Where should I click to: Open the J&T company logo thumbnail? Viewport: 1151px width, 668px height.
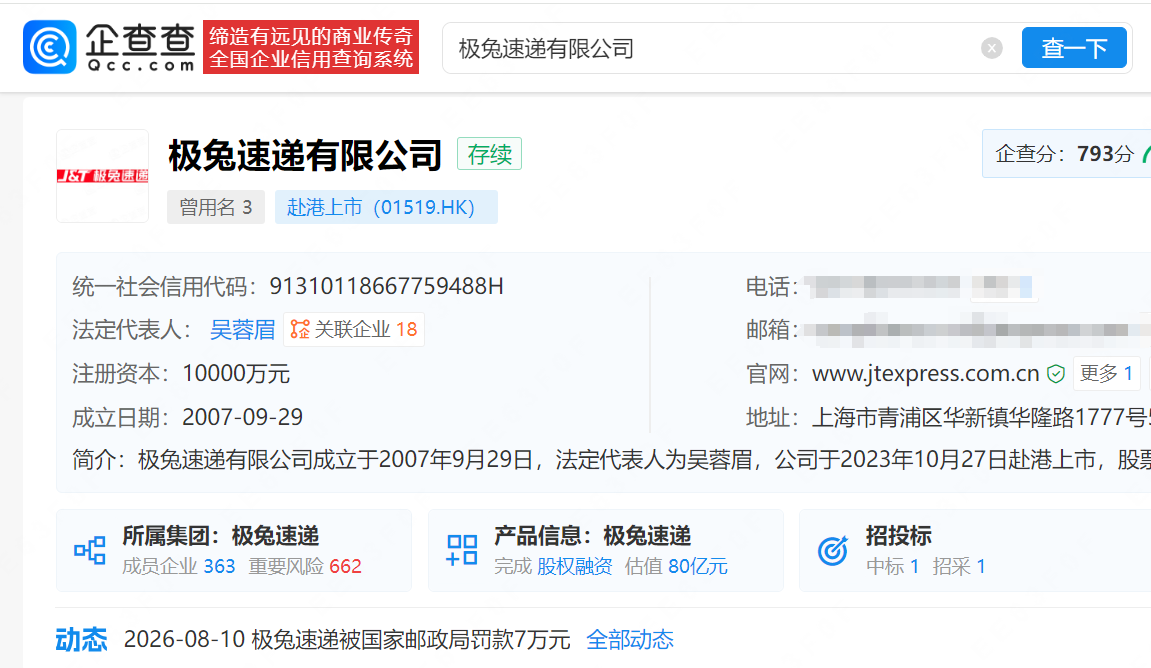click(103, 176)
